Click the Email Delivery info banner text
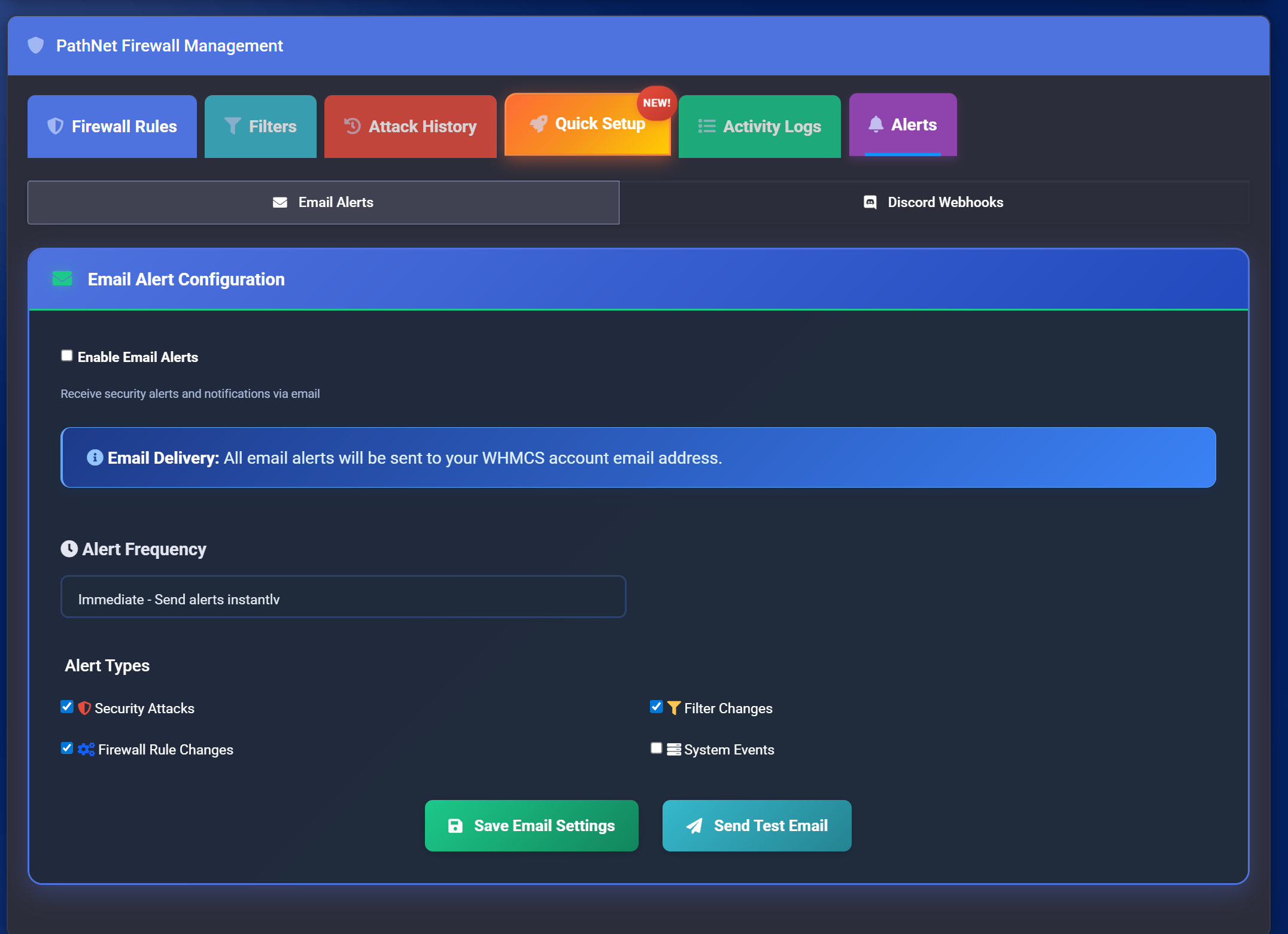 click(x=415, y=458)
